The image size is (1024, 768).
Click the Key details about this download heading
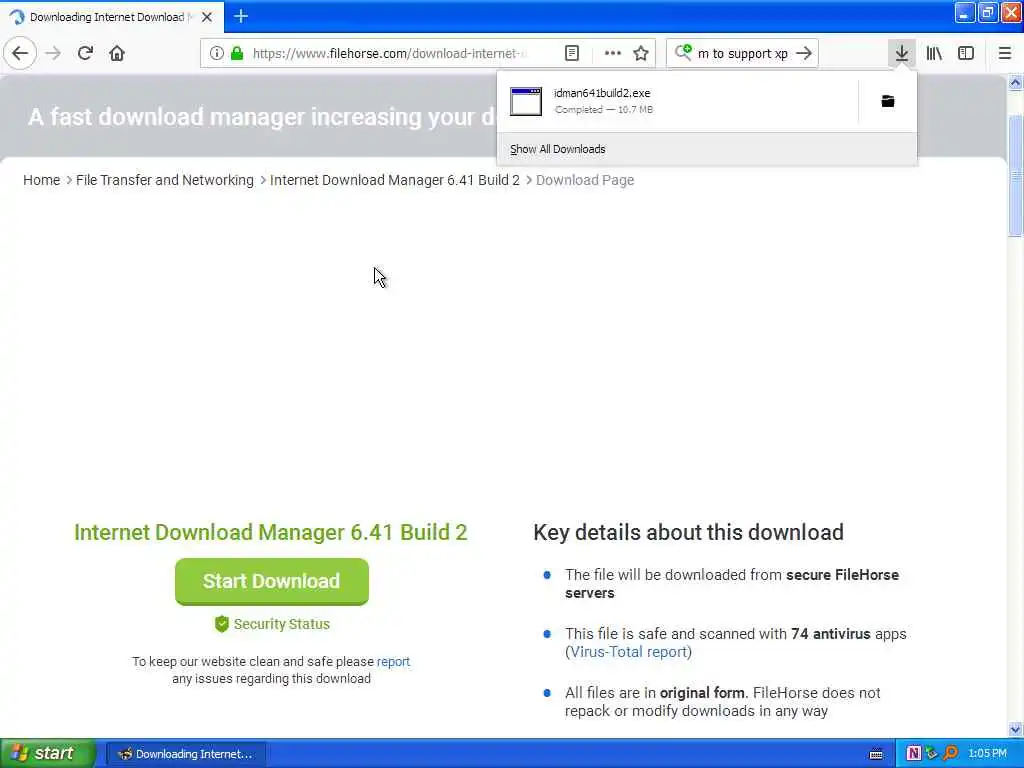coord(688,532)
